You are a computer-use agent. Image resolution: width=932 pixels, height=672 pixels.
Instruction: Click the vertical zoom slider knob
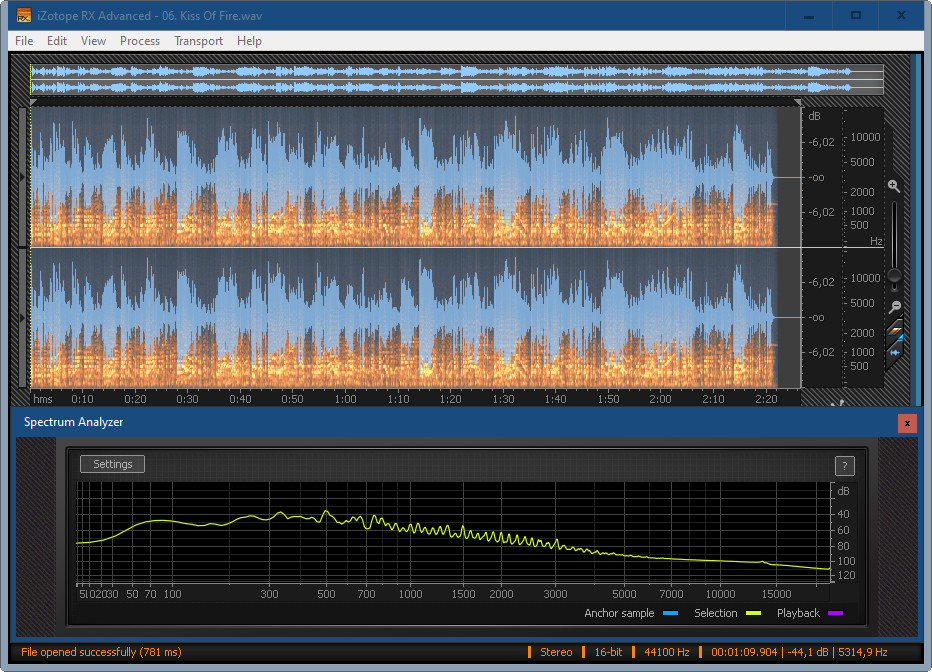coord(894,276)
